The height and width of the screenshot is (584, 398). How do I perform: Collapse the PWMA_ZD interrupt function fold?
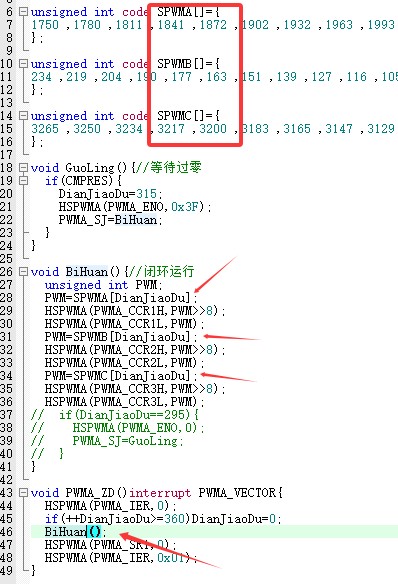point(23,493)
